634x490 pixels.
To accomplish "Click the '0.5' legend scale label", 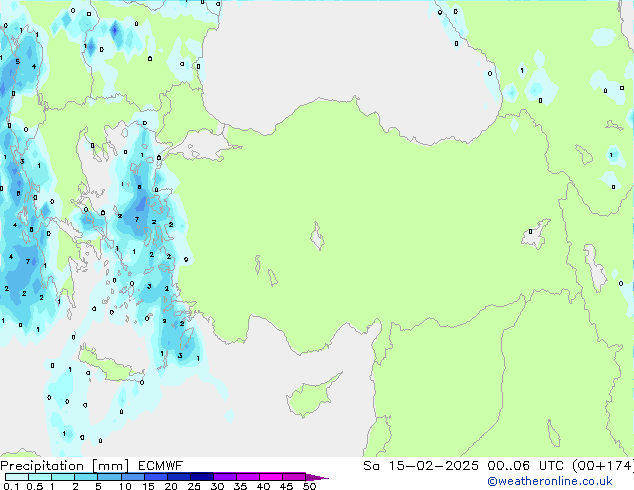I will pos(35,486).
